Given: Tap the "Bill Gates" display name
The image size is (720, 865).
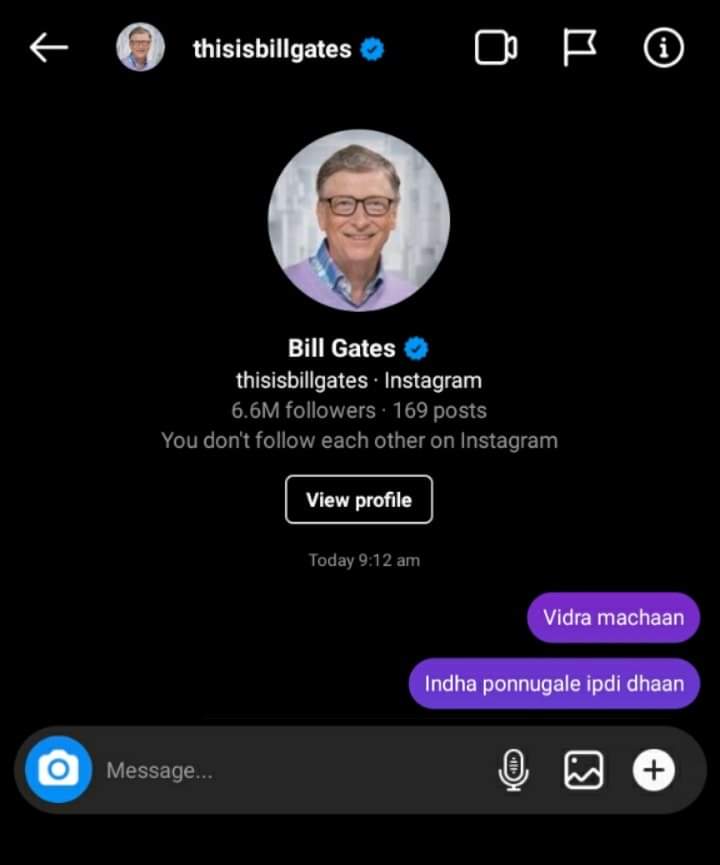Looking at the screenshot, I should point(342,348).
